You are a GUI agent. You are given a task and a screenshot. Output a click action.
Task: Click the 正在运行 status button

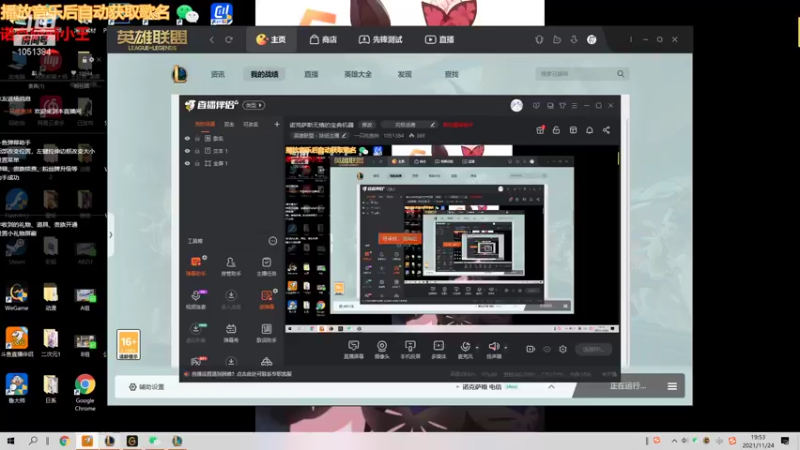click(628, 386)
